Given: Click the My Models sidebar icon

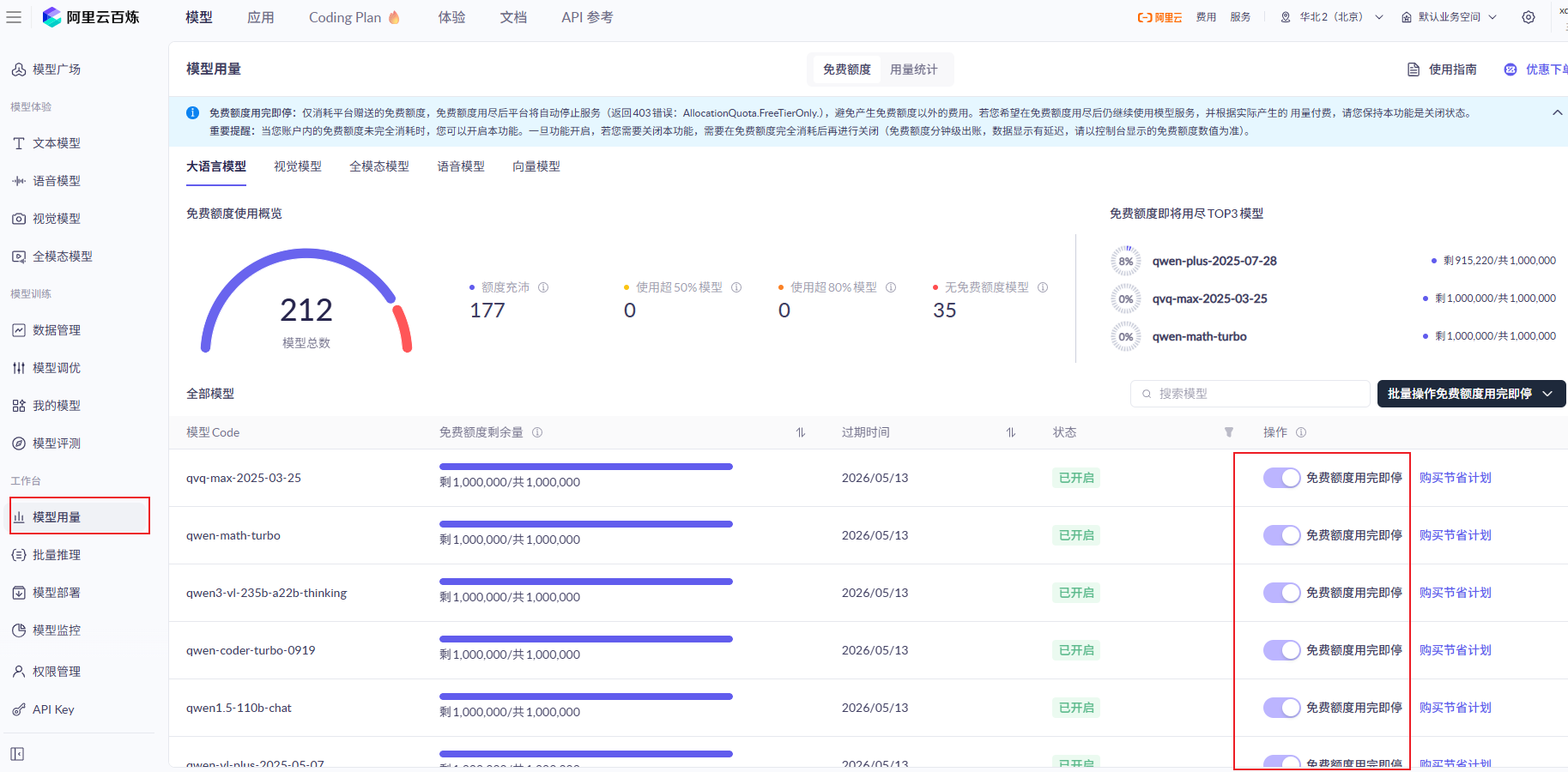Looking at the screenshot, I should click(x=19, y=406).
